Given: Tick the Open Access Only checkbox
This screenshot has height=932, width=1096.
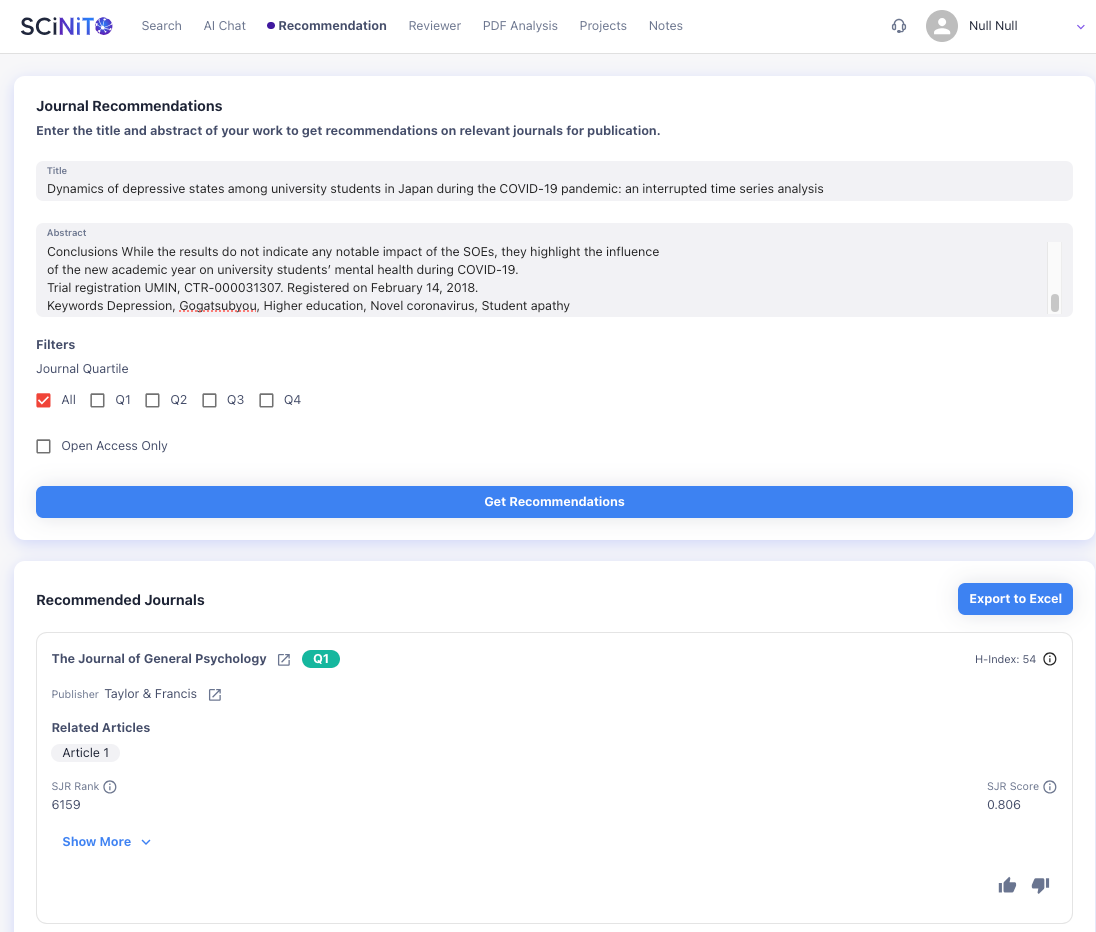Looking at the screenshot, I should coord(44,446).
